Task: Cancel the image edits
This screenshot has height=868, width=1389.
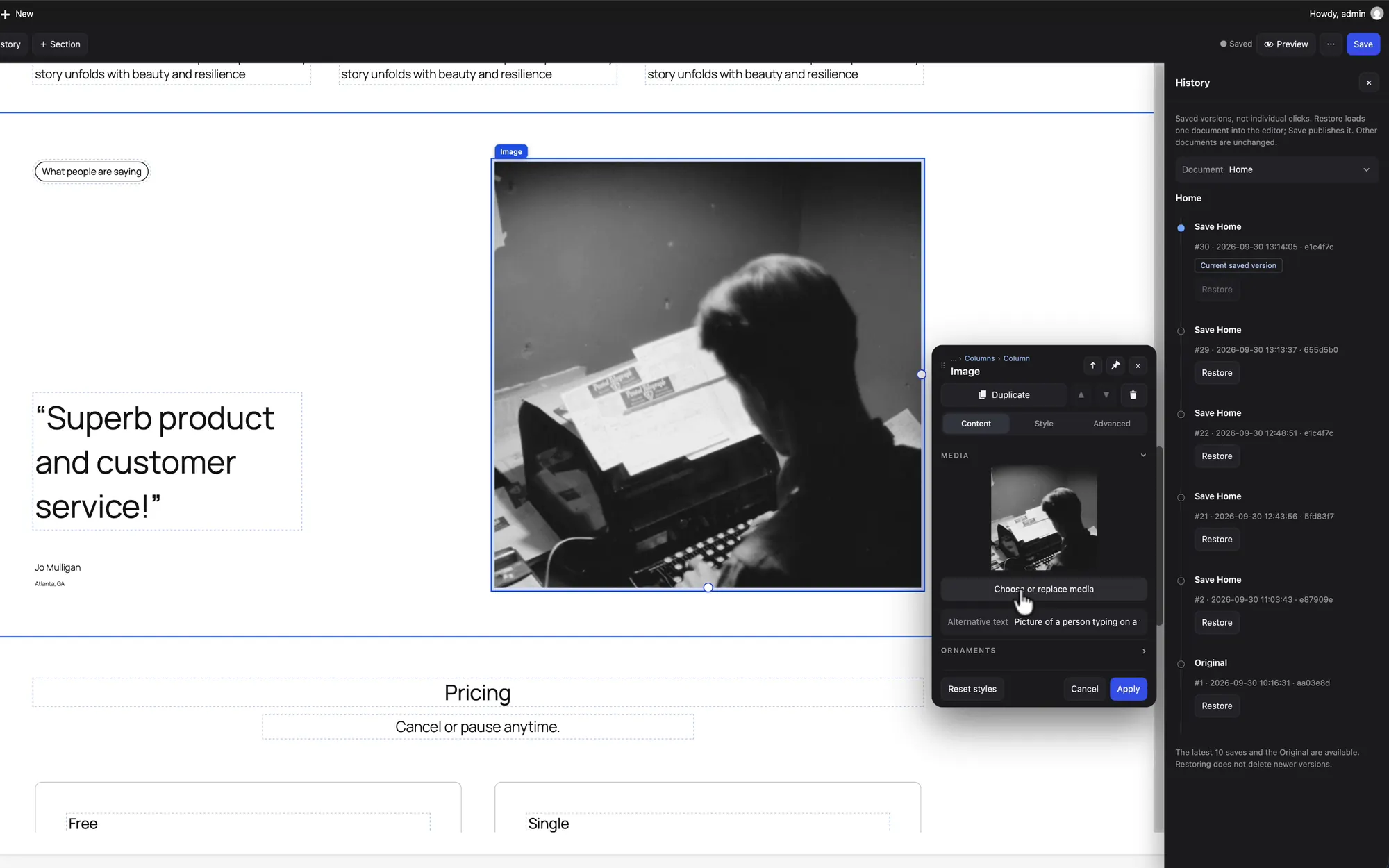Action: 1084,689
